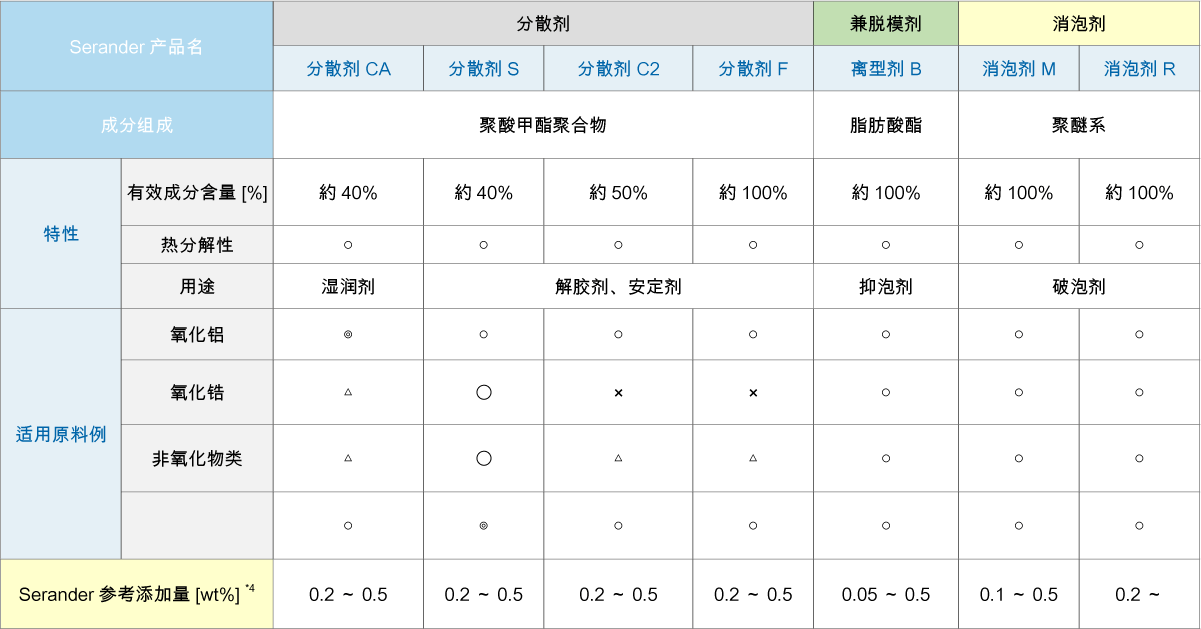Click the large circle in the 氧化锆 row
This screenshot has height=629, width=1201.
tap(484, 393)
